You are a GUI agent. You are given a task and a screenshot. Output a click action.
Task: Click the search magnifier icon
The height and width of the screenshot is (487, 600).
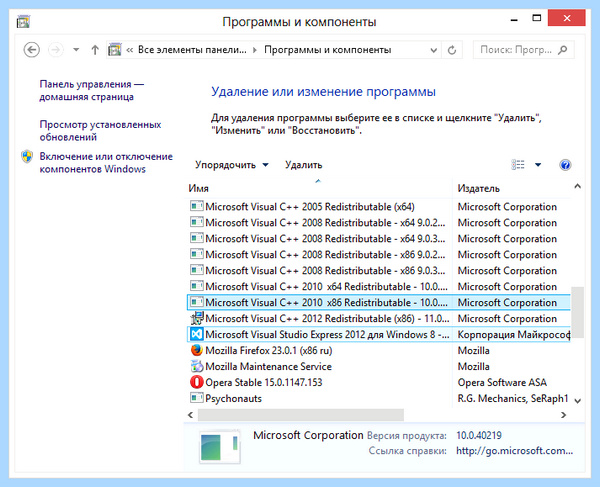pyautogui.click(x=563, y=50)
